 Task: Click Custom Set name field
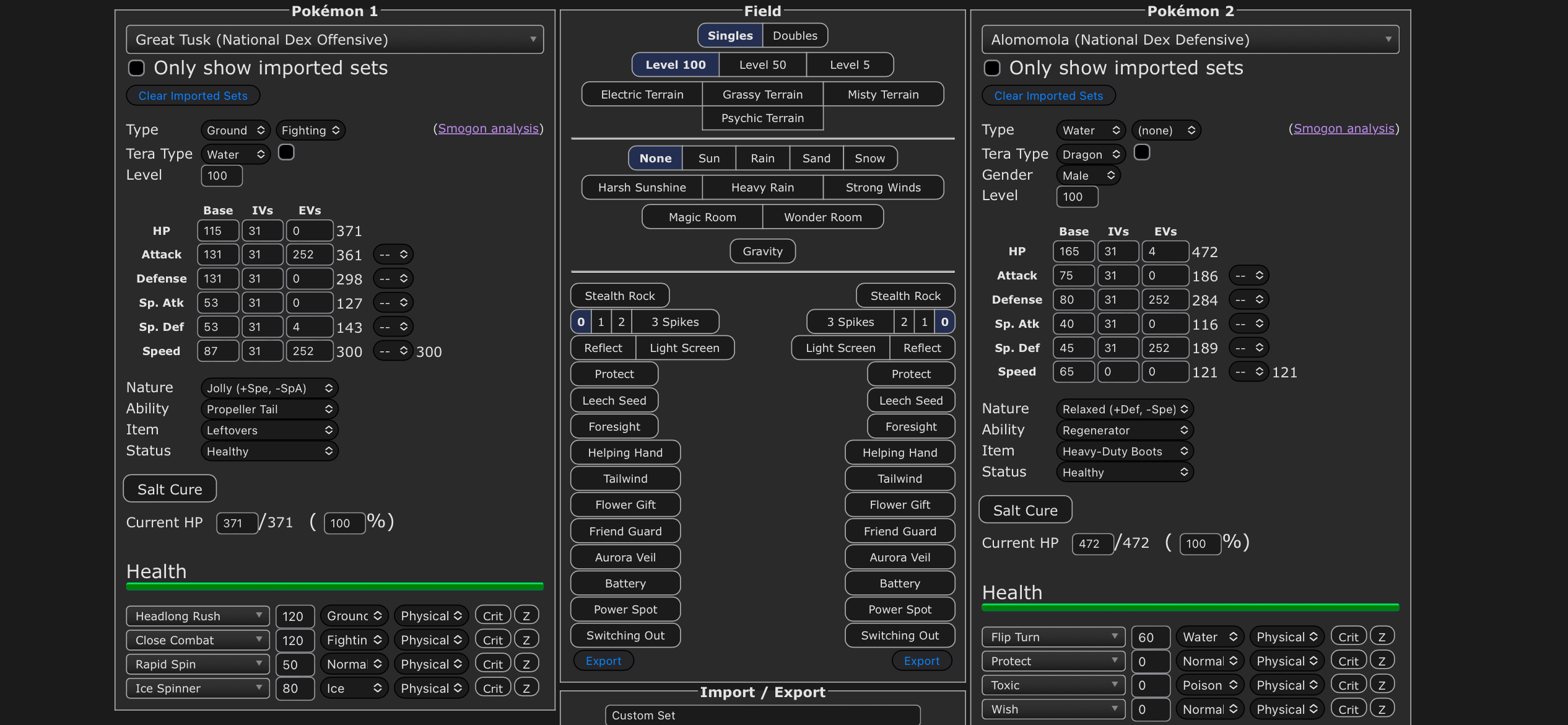763,715
